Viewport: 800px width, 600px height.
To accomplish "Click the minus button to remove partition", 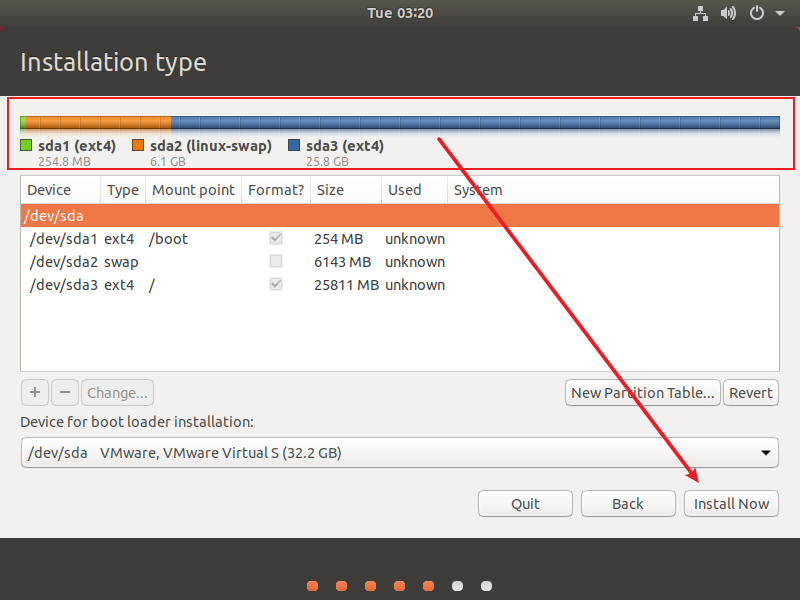I will tap(65, 392).
